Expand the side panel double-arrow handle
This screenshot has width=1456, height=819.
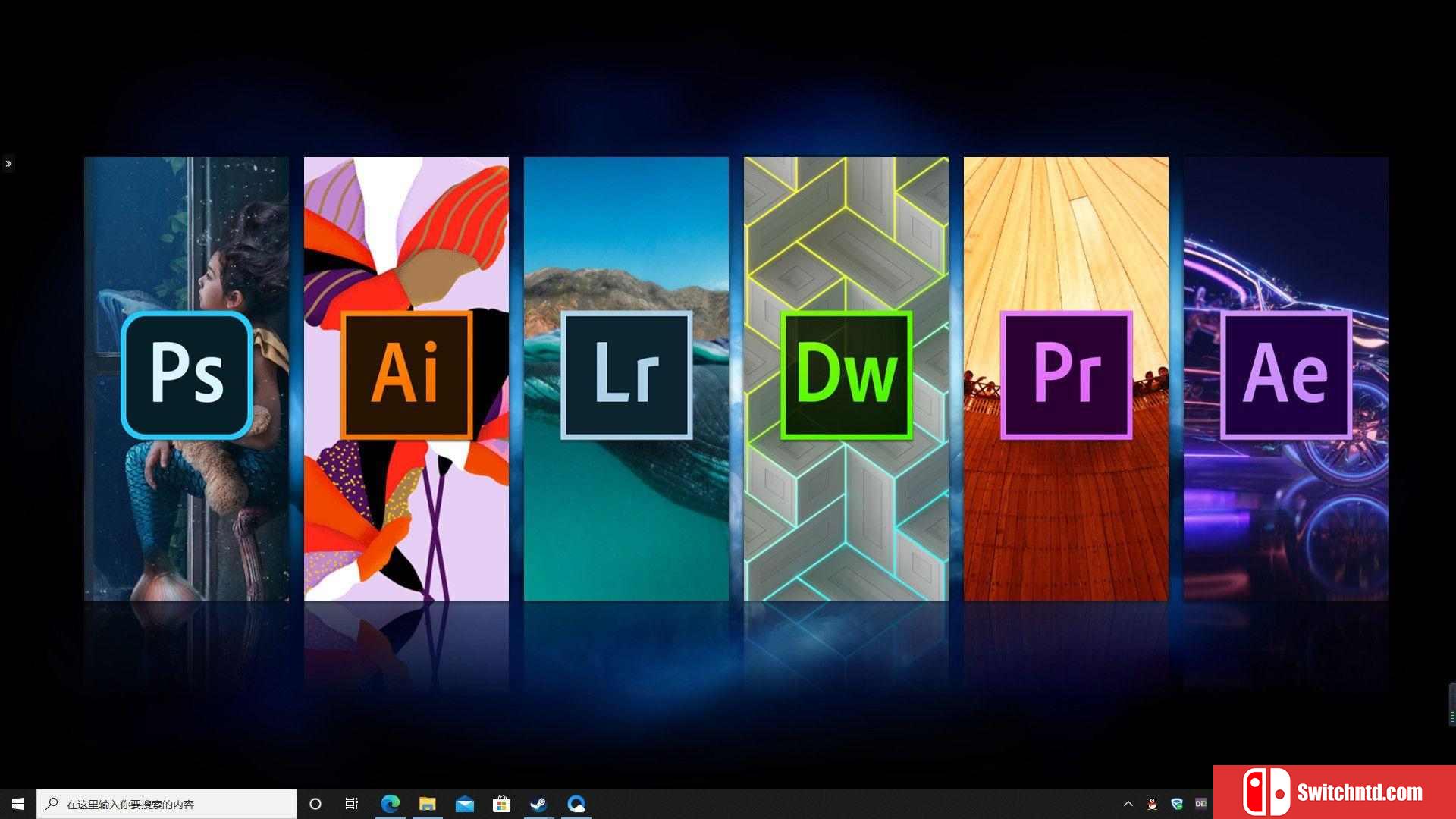click(8, 163)
